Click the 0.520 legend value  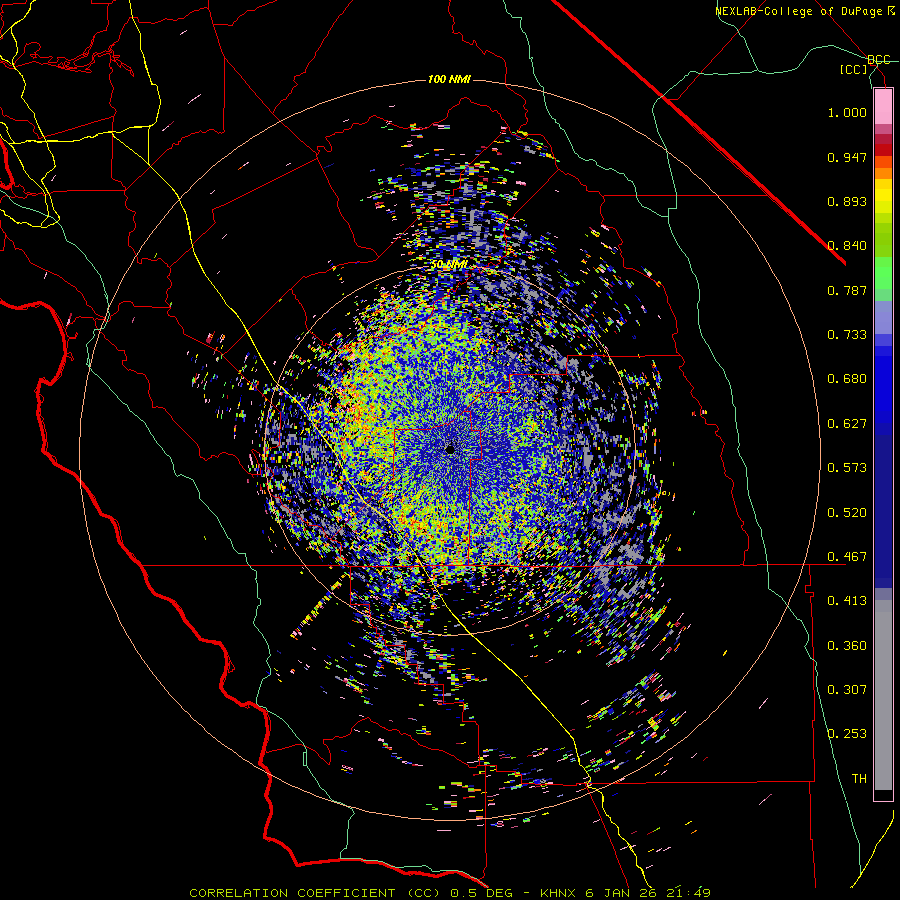click(847, 513)
